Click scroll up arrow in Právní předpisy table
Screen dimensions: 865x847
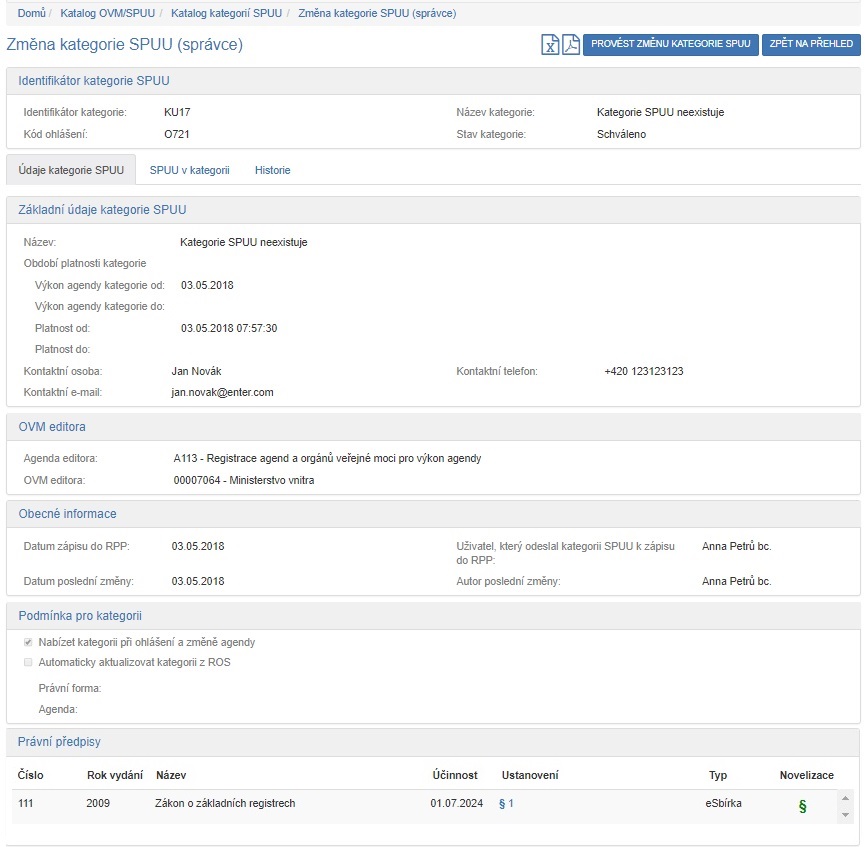[846, 797]
